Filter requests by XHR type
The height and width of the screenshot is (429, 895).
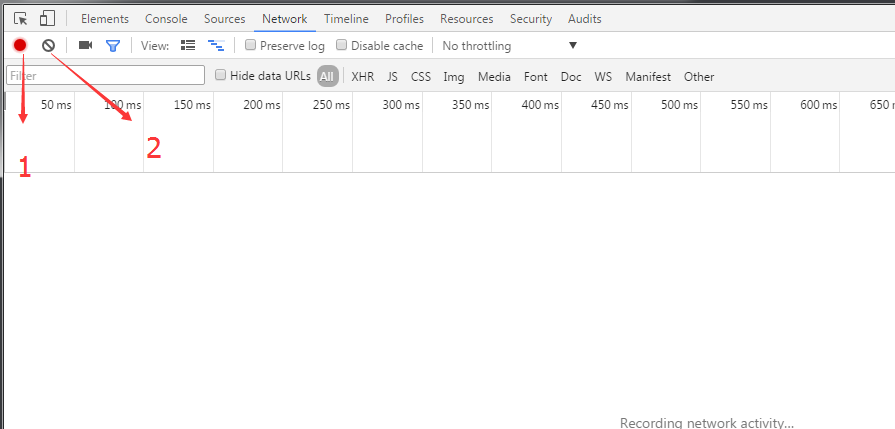coord(362,76)
